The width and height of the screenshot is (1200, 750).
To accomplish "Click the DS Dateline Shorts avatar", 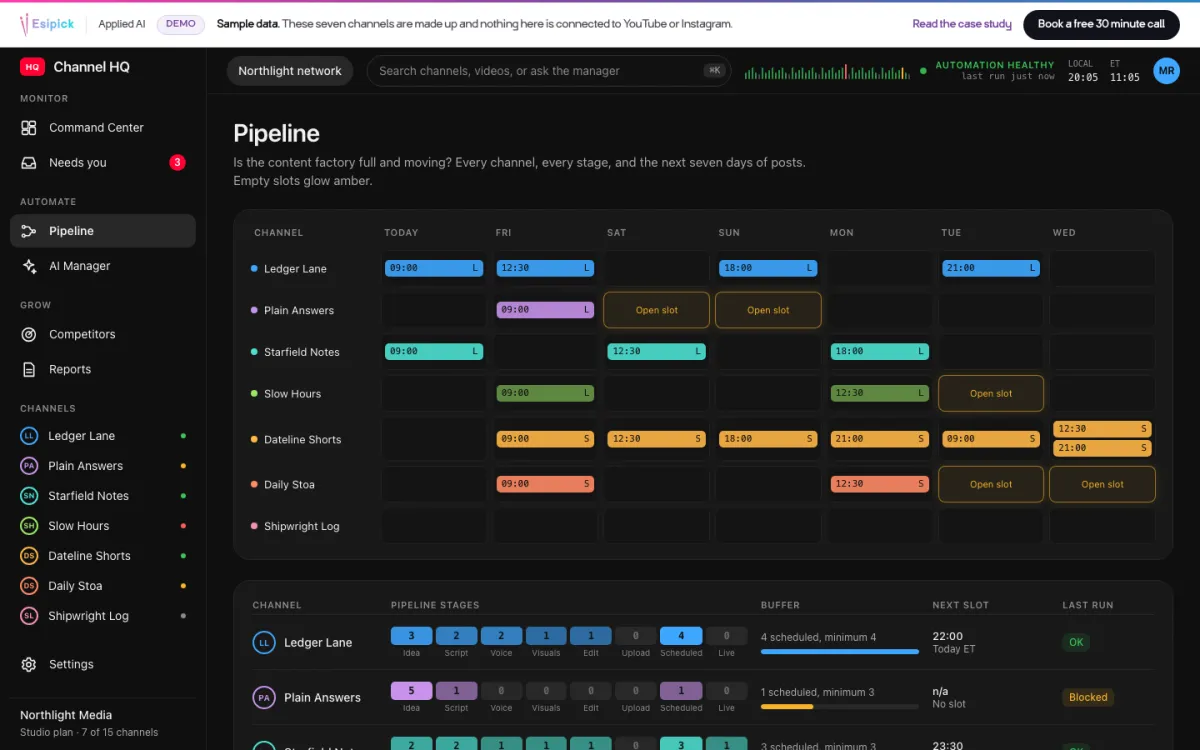I will click(29, 556).
